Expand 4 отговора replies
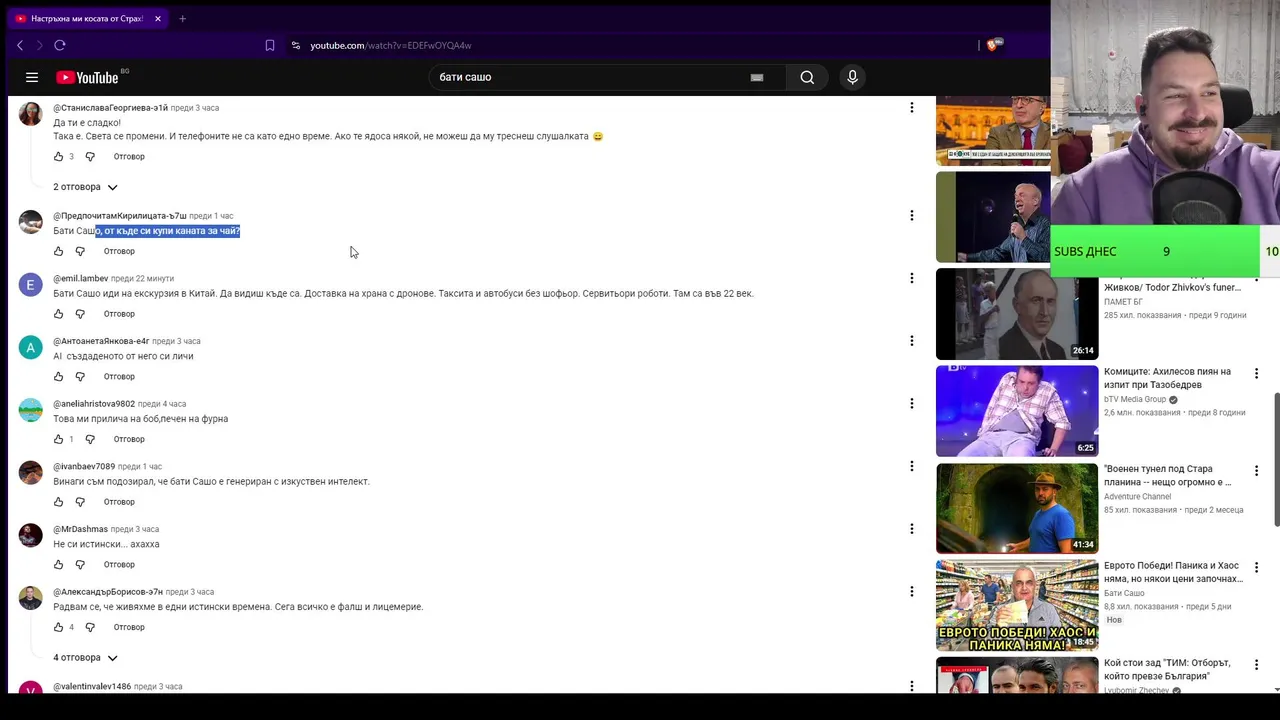1280x720 pixels. click(86, 658)
